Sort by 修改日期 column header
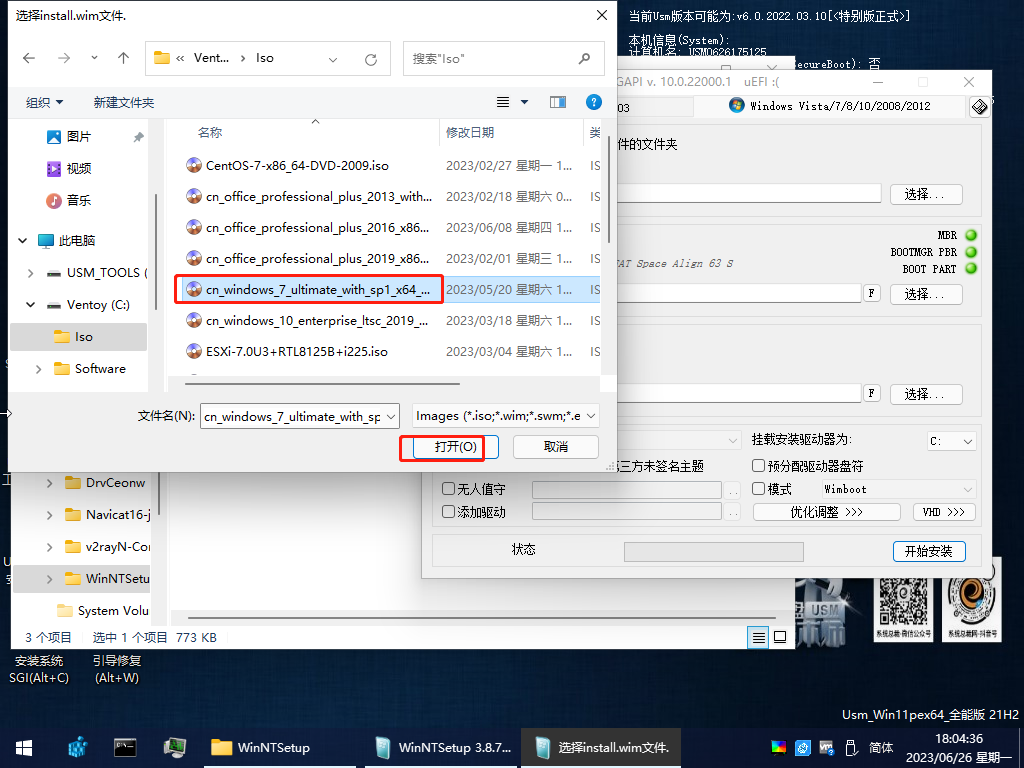The height and width of the screenshot is (768, 1024). click(470, 133)
